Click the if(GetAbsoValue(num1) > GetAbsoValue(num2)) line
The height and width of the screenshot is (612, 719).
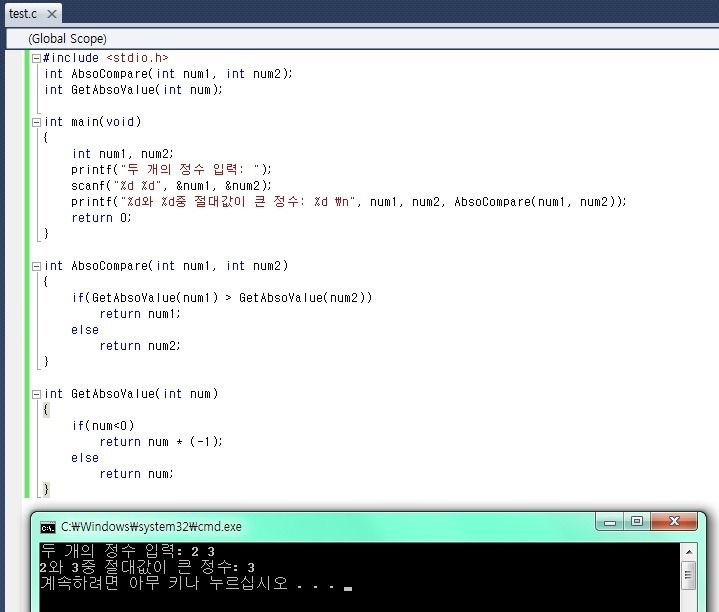[x=222, y=298]
